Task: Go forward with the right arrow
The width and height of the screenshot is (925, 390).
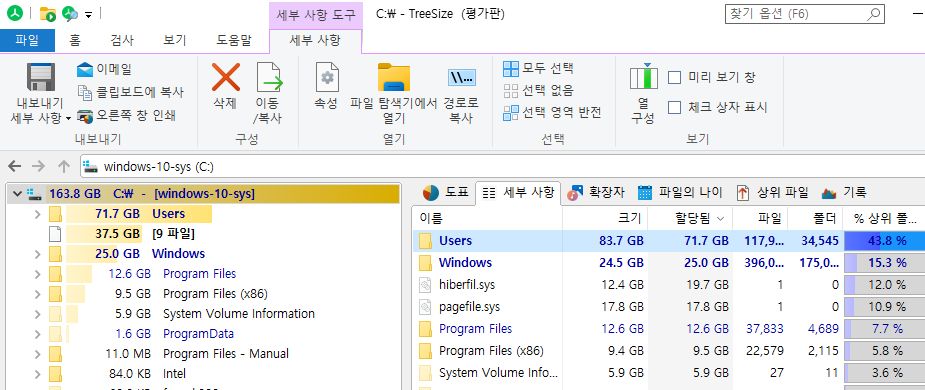Action: tap(38, 166)
